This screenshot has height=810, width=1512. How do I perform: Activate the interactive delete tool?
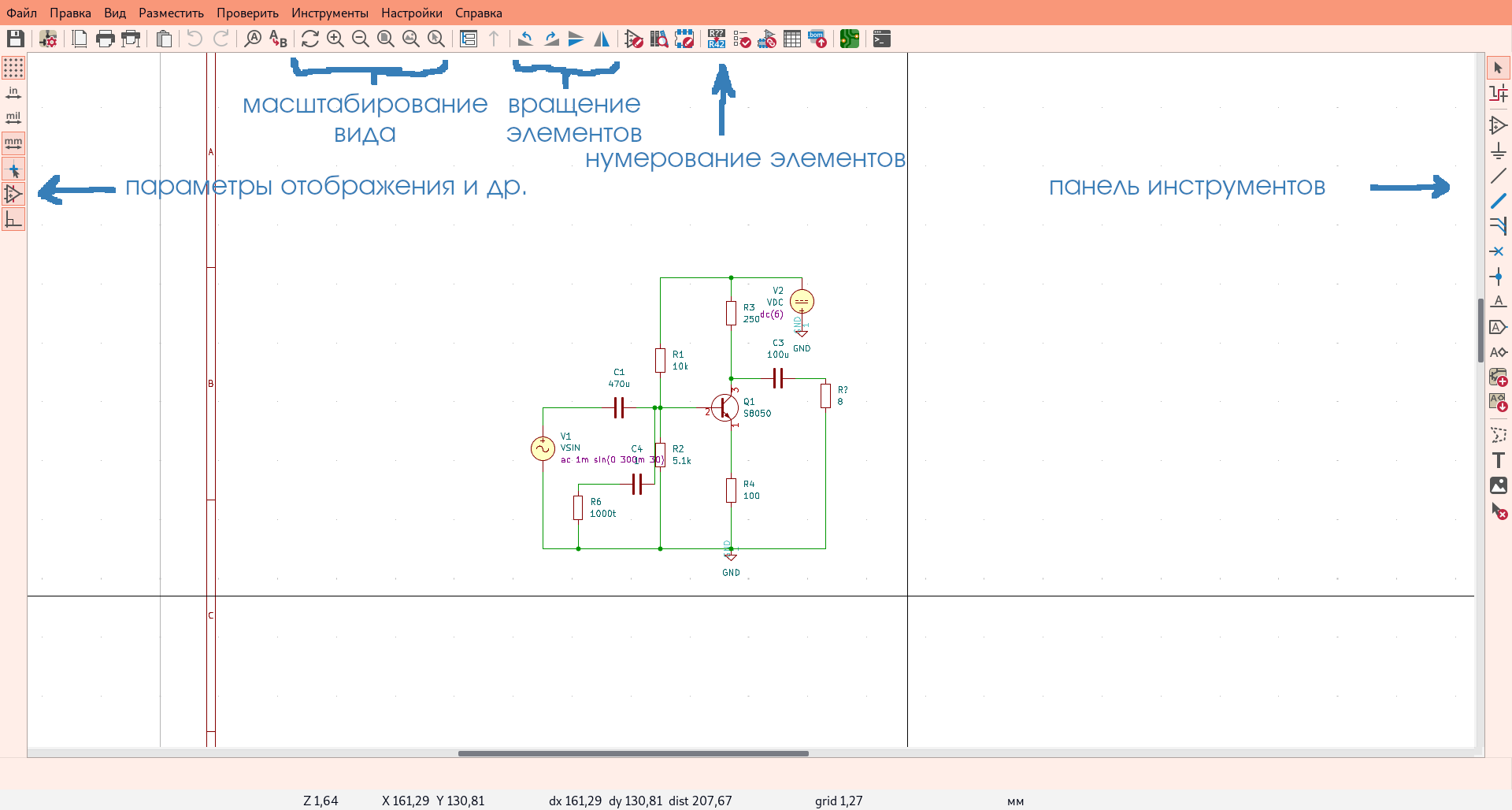[1499, 511]
